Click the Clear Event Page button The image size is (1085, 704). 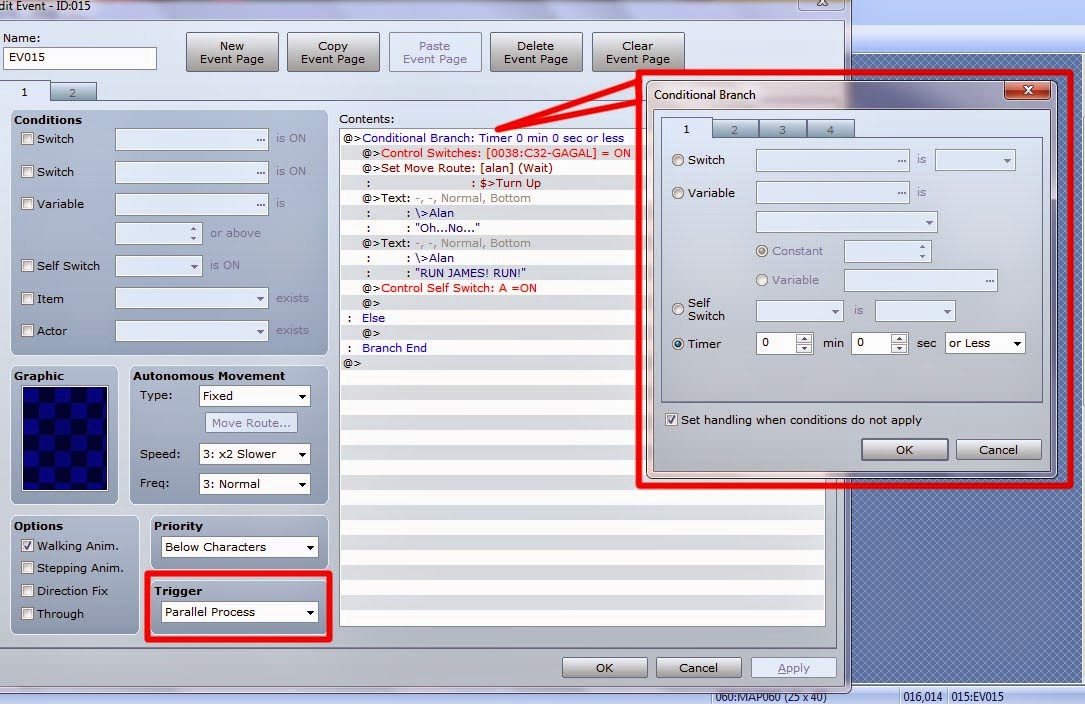637,53
